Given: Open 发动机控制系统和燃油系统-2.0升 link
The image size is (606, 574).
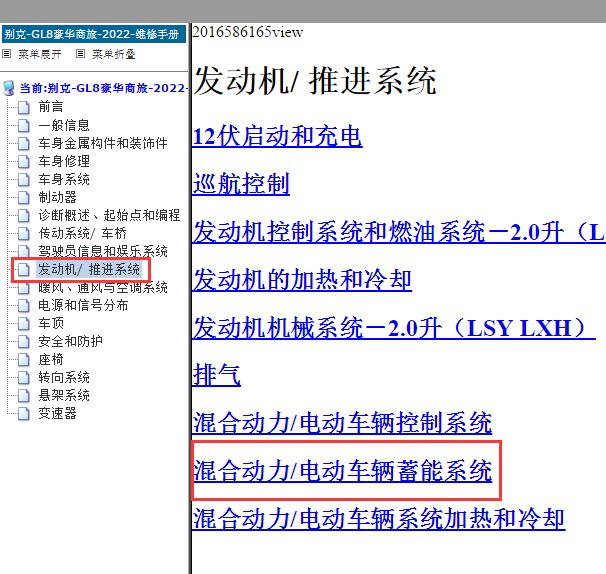Looking at the screenshot, I should coord(399,232).
